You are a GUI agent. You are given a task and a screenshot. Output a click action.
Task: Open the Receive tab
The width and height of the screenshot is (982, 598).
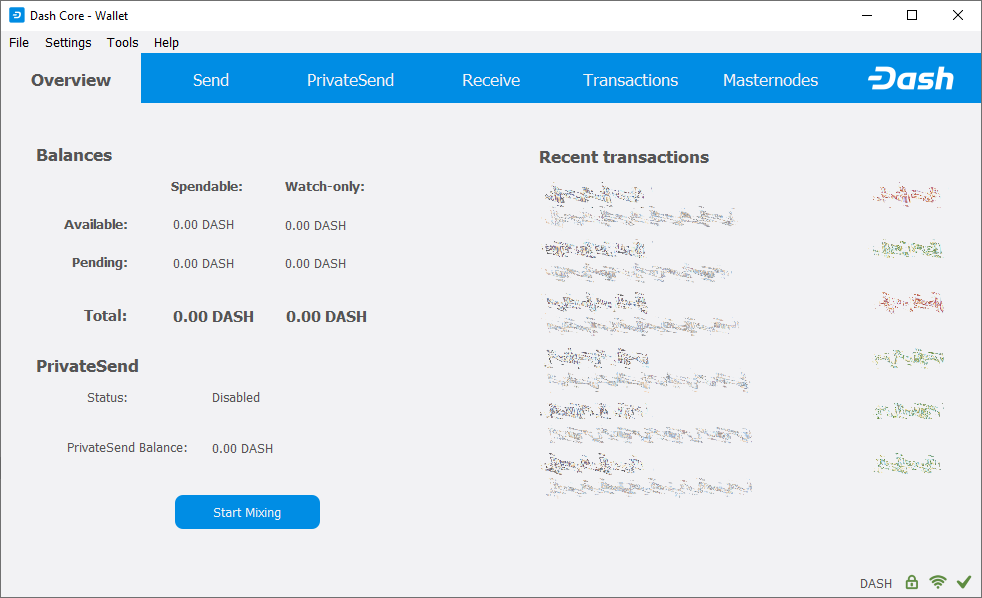pyautogui.click(x=491, y=80)
